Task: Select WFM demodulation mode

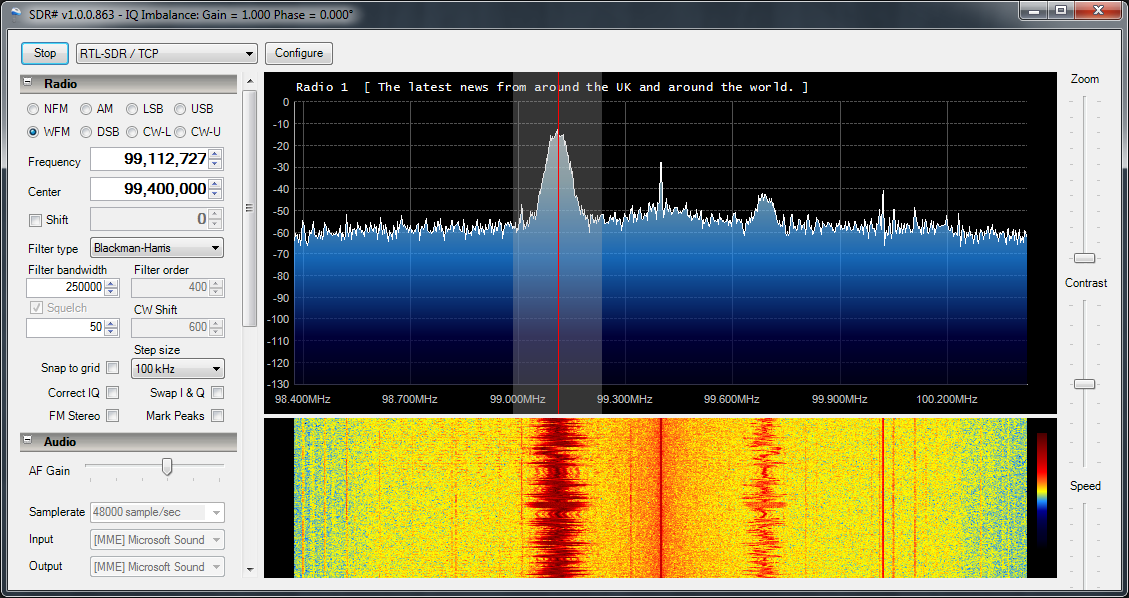Action: [x=48, y=132]
